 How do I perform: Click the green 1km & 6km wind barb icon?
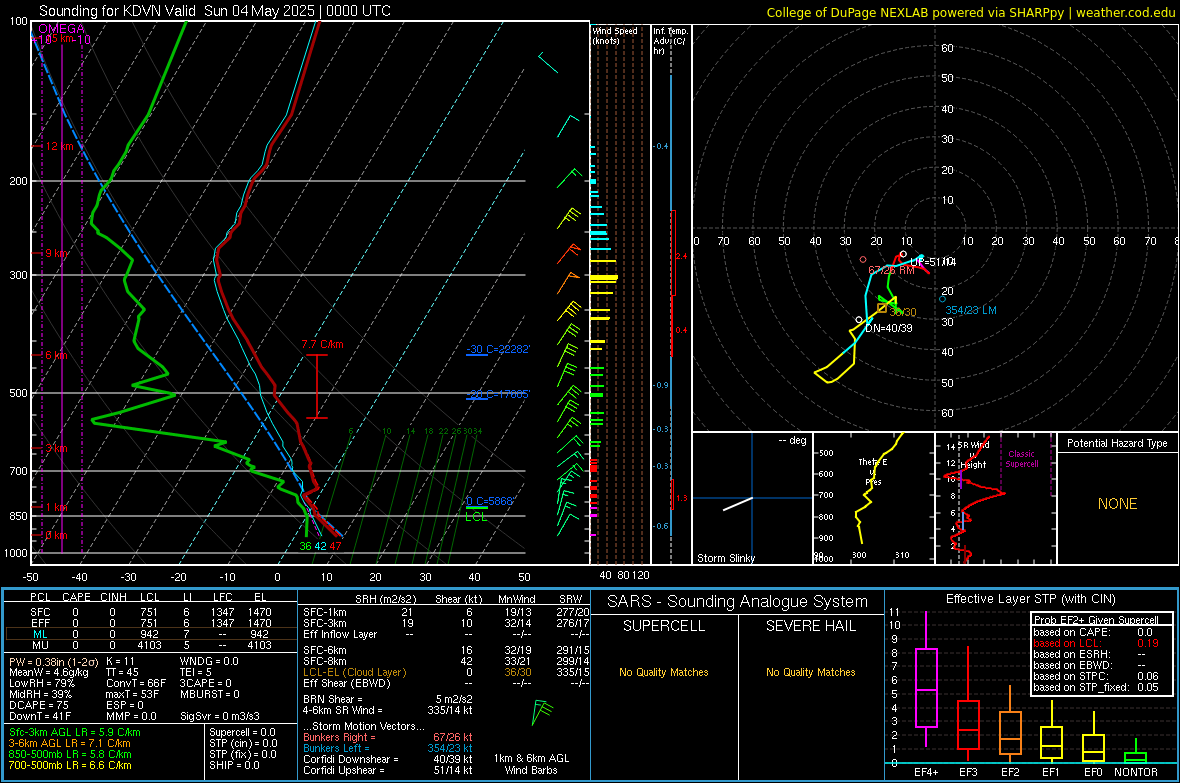540,711
